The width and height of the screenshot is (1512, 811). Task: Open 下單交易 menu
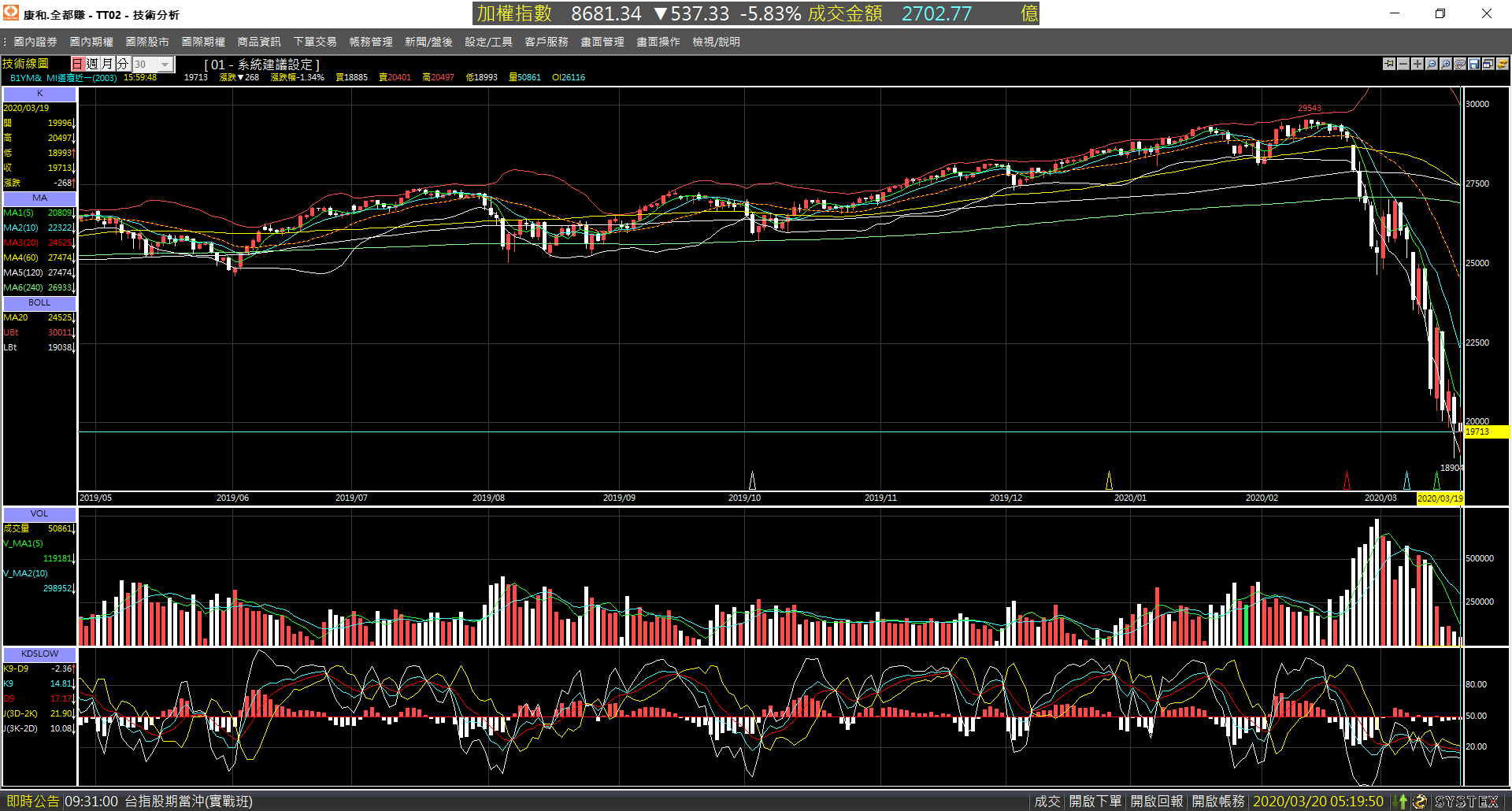(x=315, y=42)
